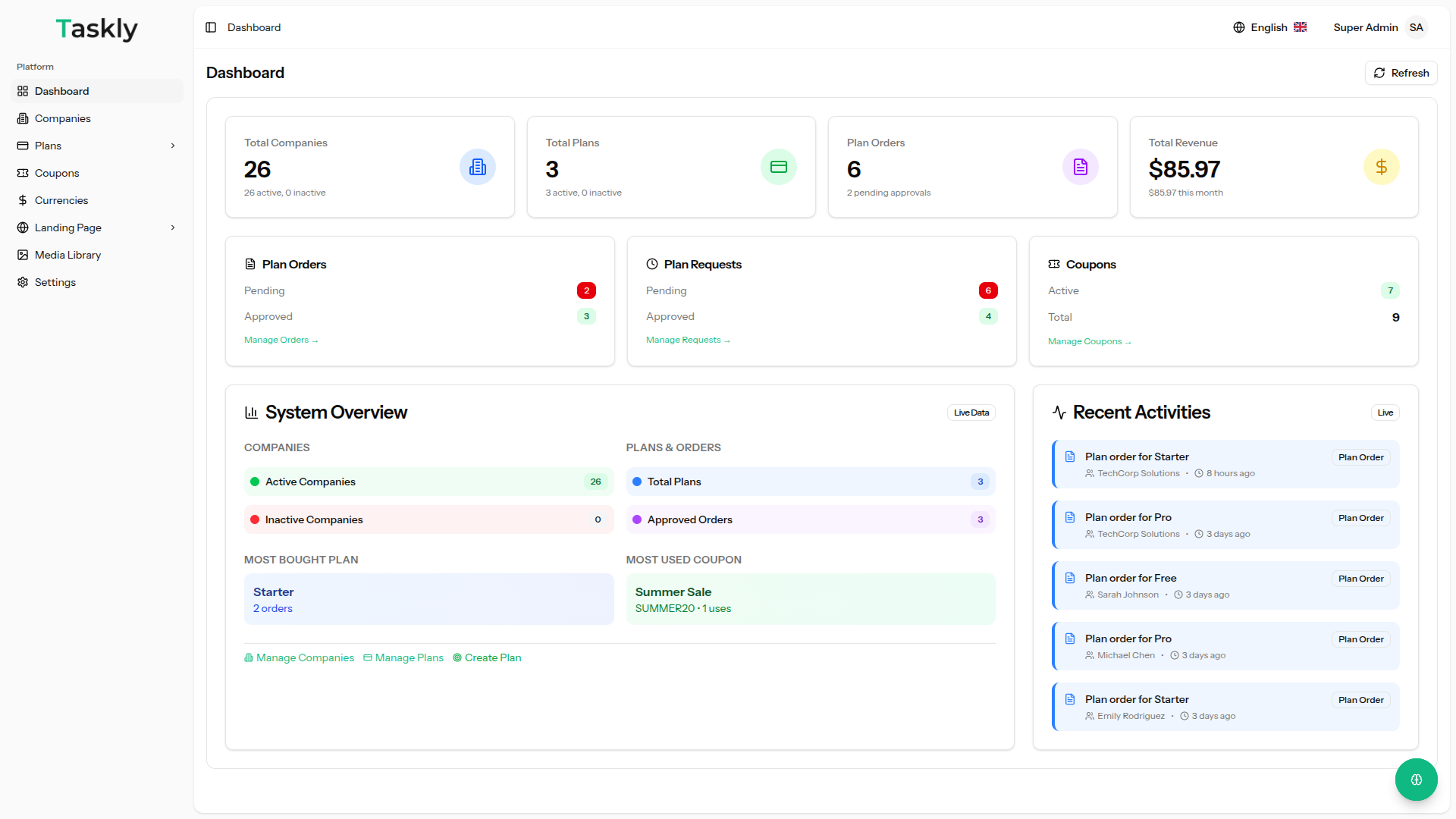Open Settings from the sidebar
Viewport: 1456px width, 819px height.
(55, 282)
